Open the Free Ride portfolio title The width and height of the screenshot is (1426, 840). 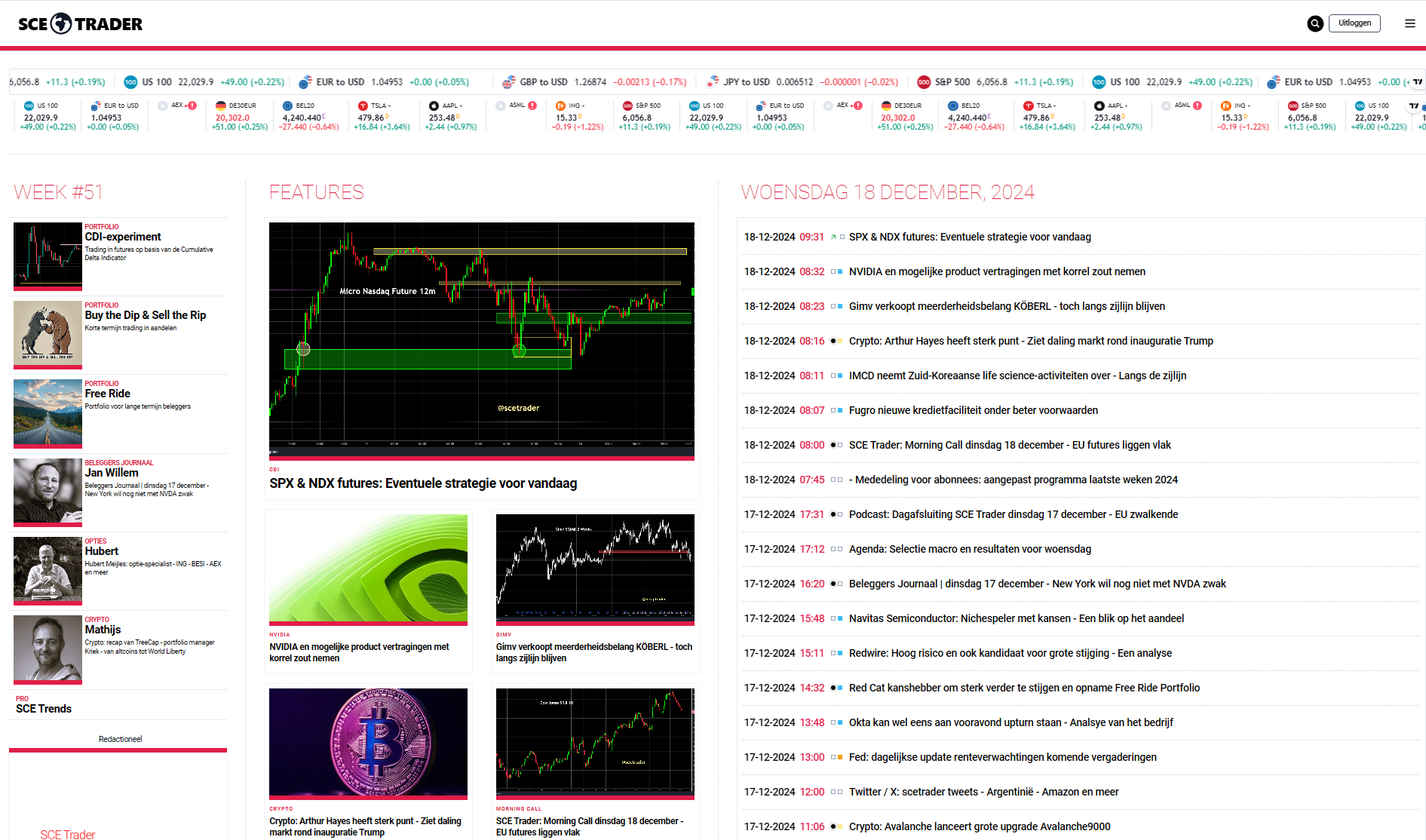[x=108, y=394]
